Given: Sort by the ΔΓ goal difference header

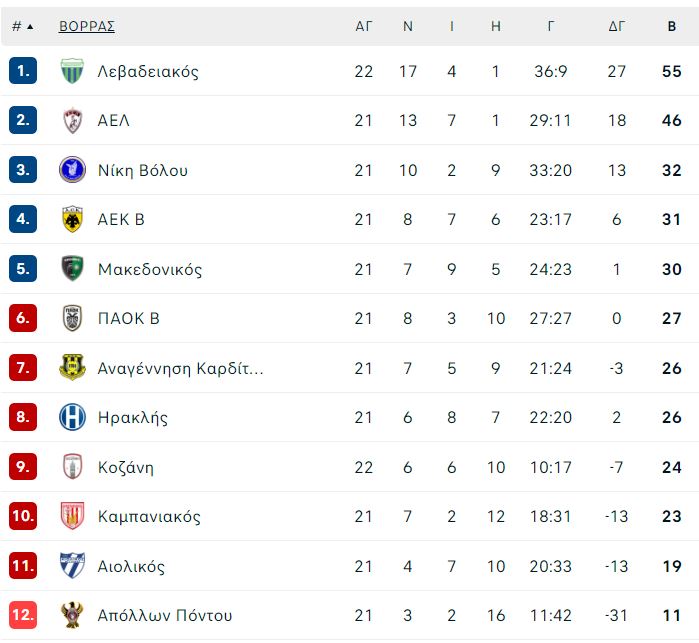Looking at the screenshot, I should point(617,26).
